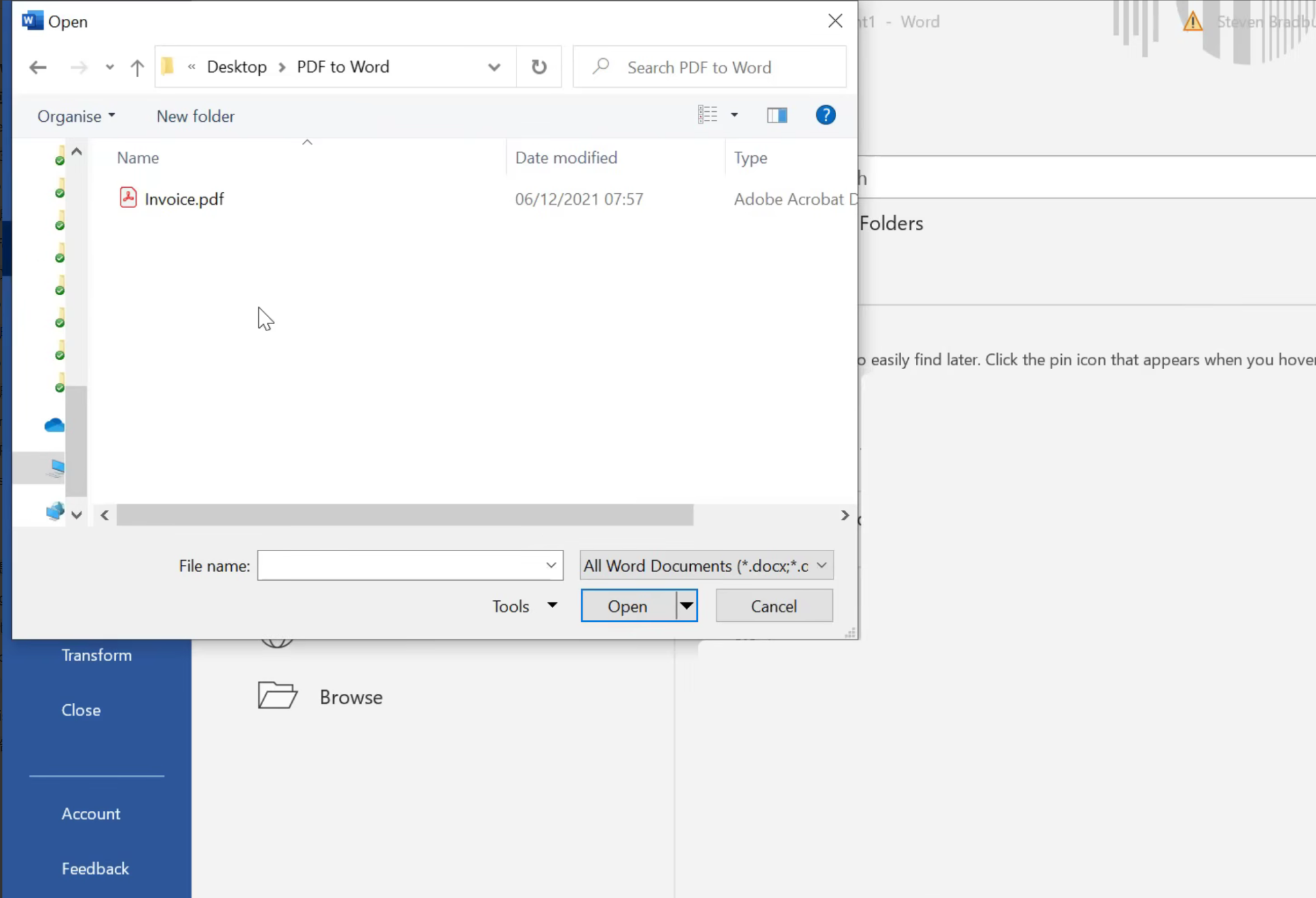Click the Word account warning icon
Viewport: 1316px width, 898px height.
(x=1193, y=22)
